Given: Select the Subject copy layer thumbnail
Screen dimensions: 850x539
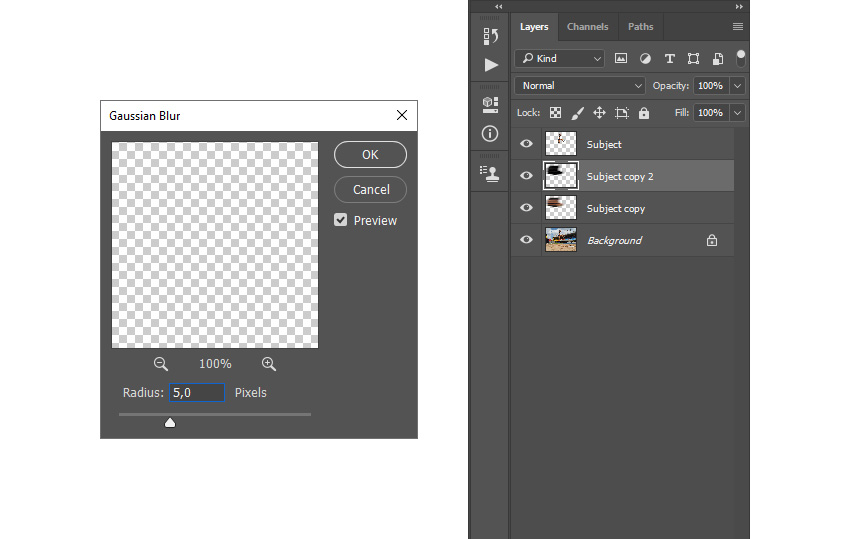Looking at the screenshot, I should (x=561, y=208).
